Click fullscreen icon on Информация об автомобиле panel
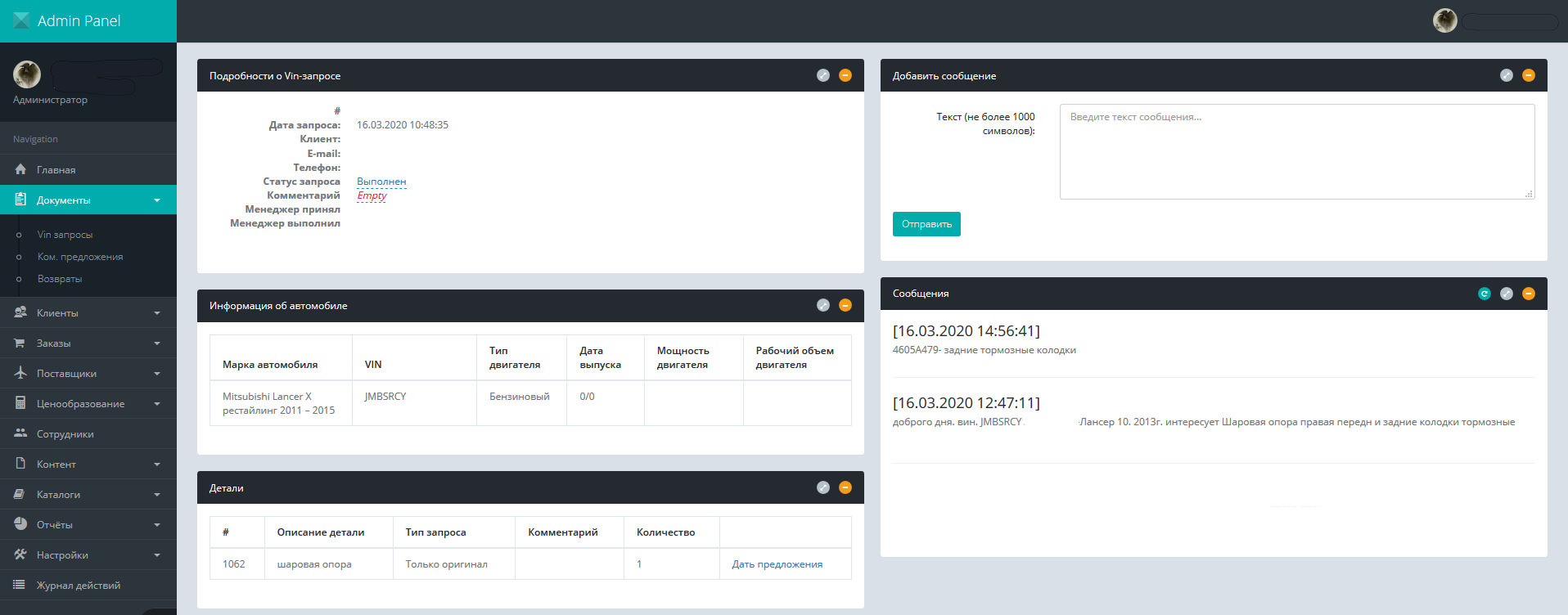 (x=823, y=305)
